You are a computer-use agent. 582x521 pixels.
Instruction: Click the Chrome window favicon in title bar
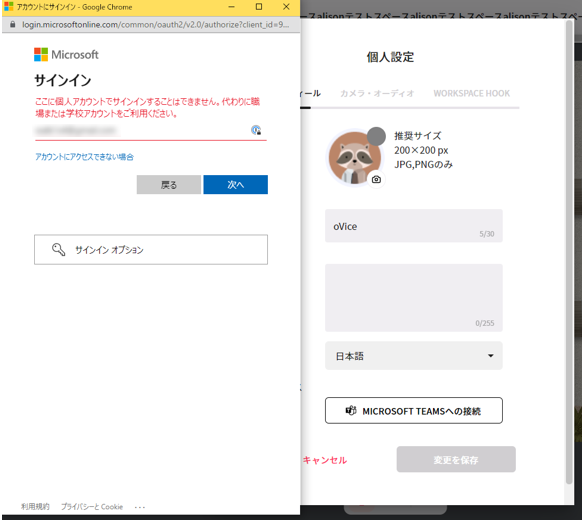click(8, 7)
